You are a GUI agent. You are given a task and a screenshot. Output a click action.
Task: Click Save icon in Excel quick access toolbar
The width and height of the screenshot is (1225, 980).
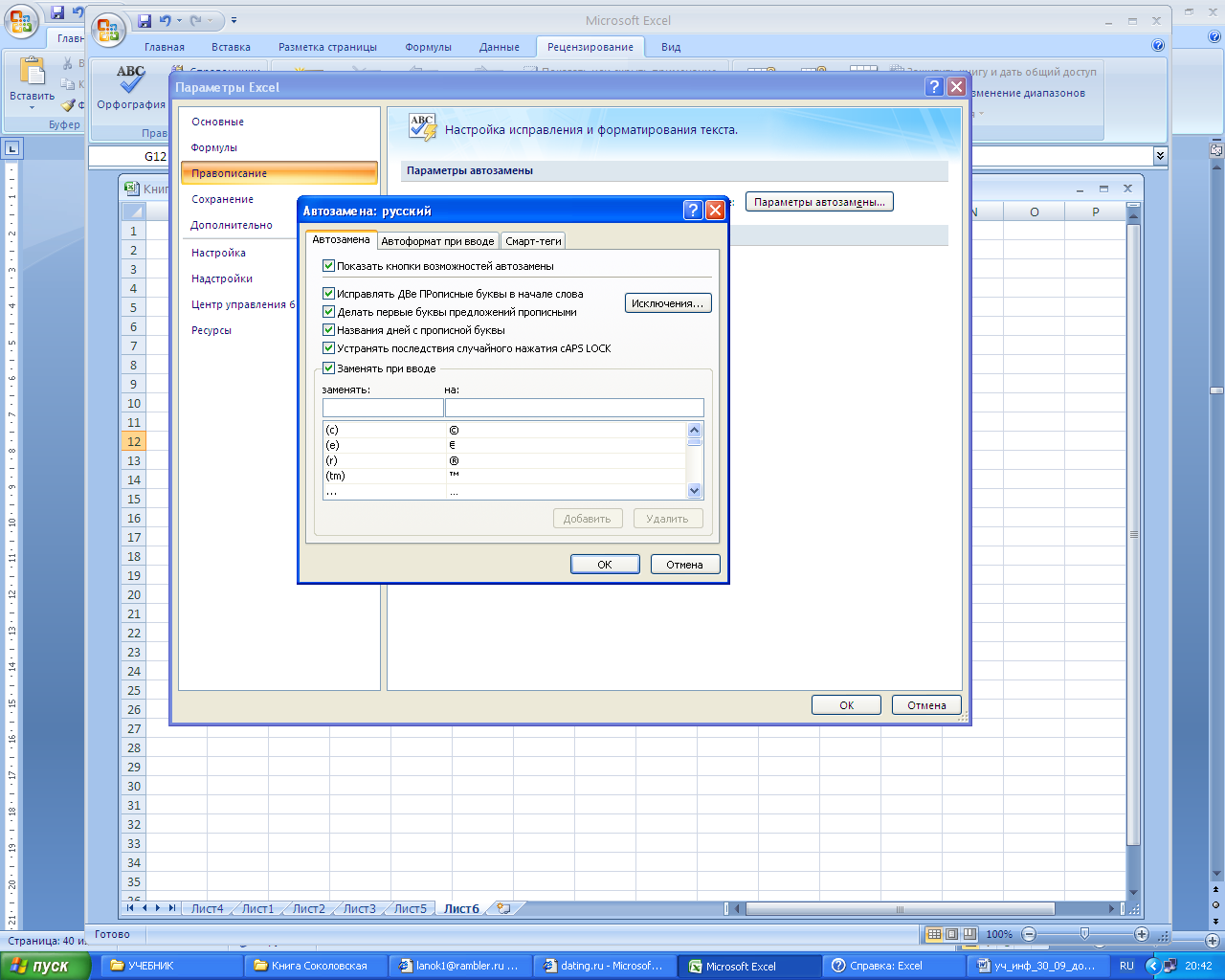pyautogui.click(x=145, y=20)
